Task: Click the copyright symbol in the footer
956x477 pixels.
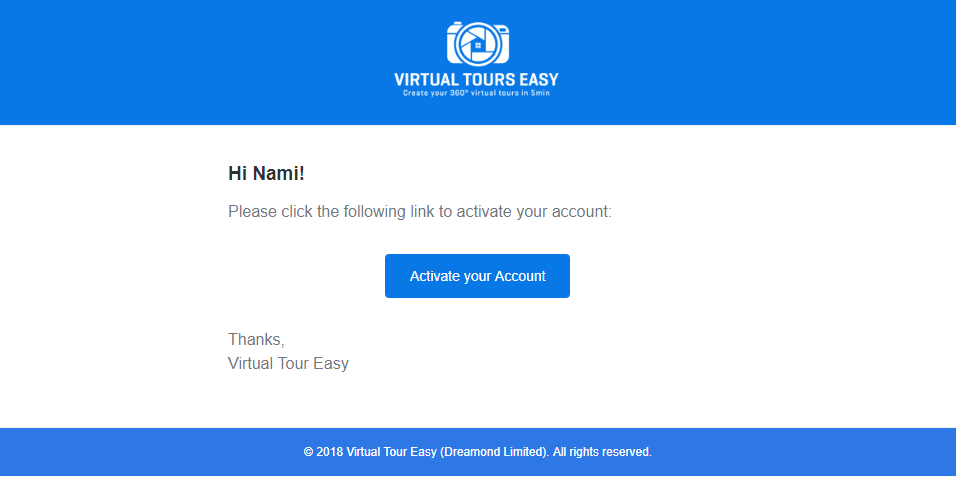Action: coord(309,452)
